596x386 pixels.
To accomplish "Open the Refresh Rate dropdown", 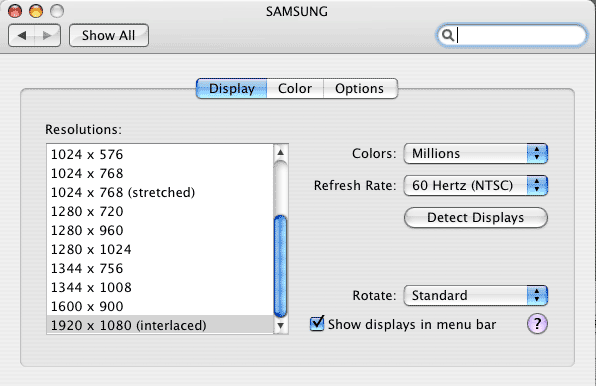I will [476, 185].
